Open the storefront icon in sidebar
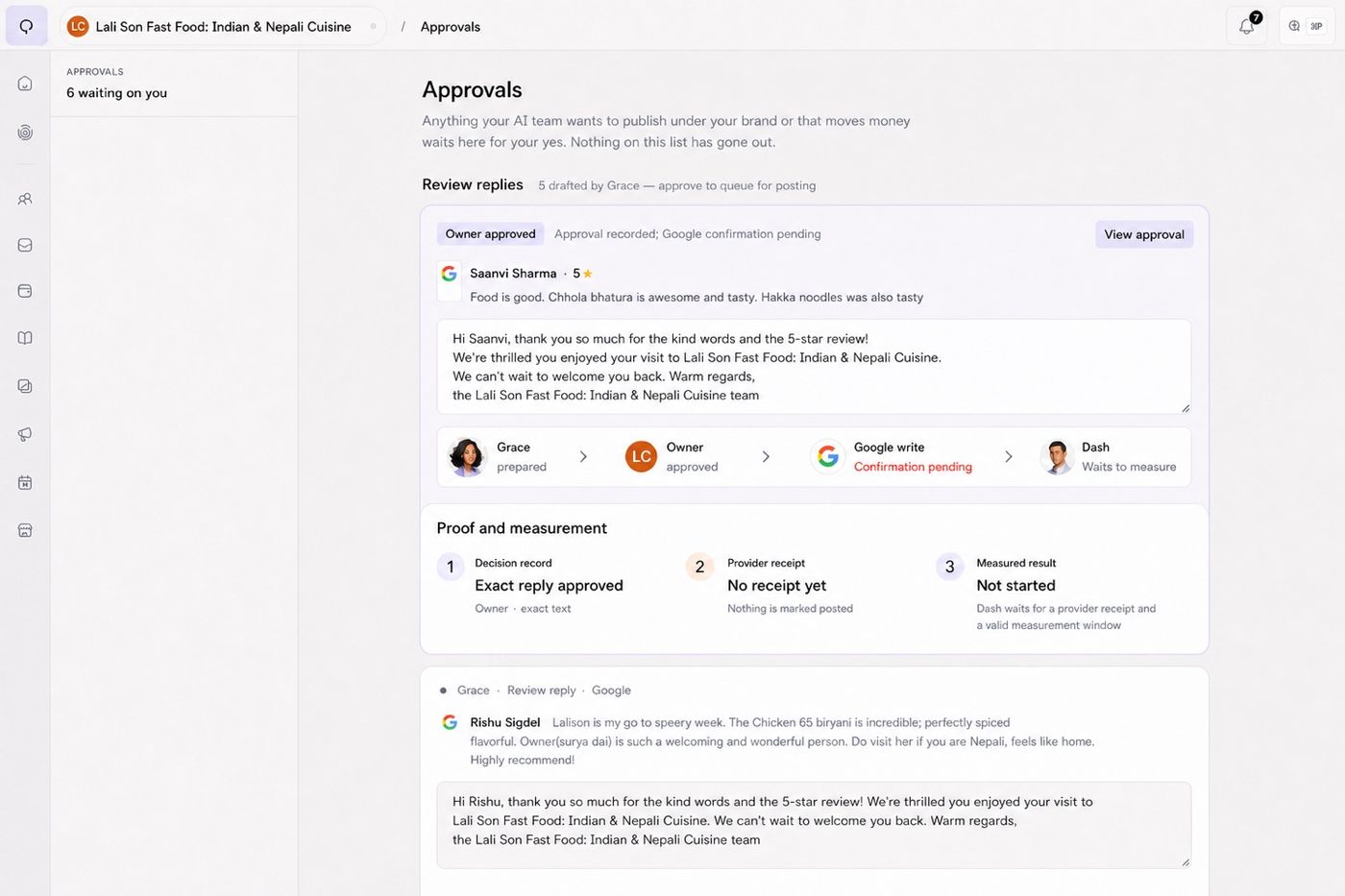The height and width of the screenshot is (896, 1345). 25,530
